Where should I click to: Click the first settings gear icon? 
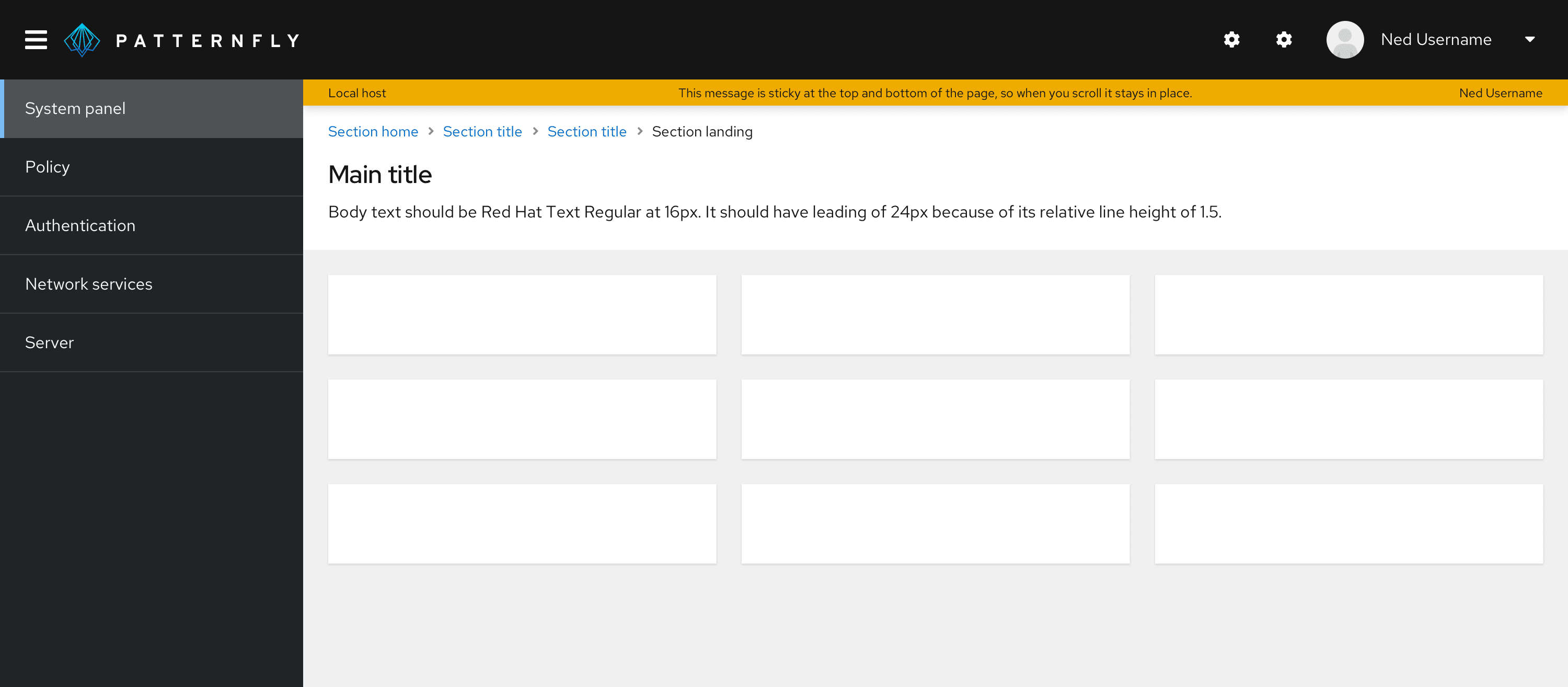pos(1231,40)
